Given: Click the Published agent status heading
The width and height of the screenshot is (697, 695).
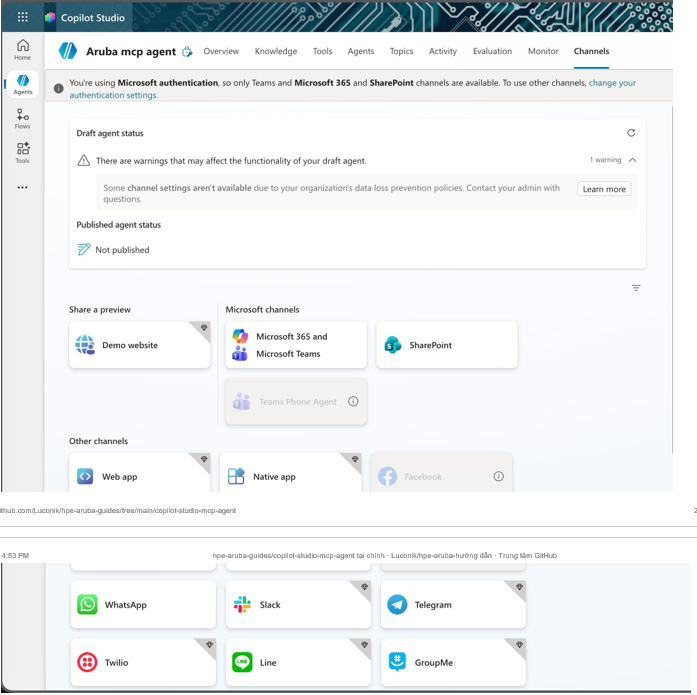Looking at the screenshot, I should (119, 225).
